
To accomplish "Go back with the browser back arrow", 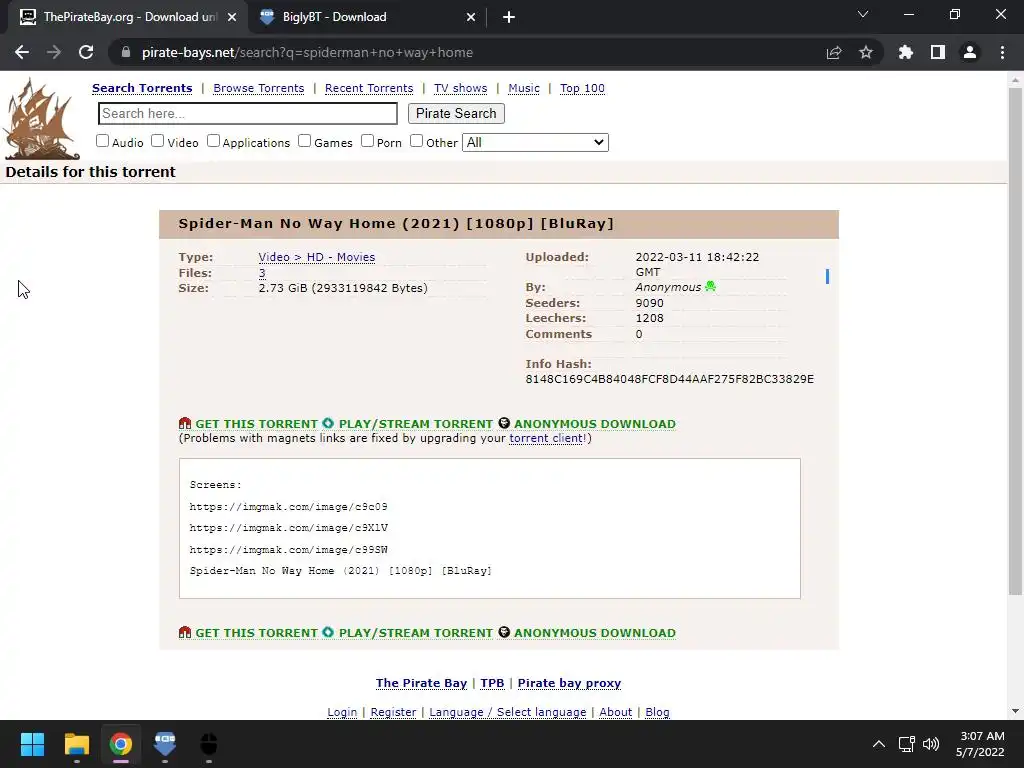I will pyautogui.click(x=22, y=52).
